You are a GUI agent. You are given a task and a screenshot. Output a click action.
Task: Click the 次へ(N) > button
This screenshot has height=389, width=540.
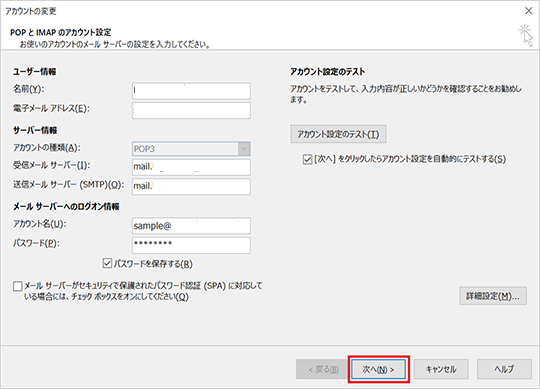click(x=378, y=369)
